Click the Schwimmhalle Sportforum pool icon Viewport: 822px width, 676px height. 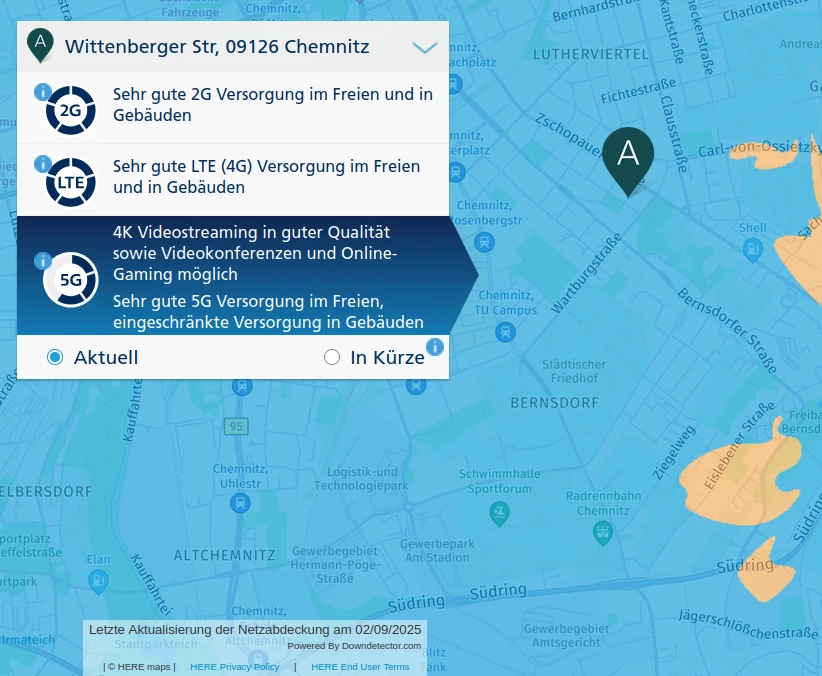point(499,513)
